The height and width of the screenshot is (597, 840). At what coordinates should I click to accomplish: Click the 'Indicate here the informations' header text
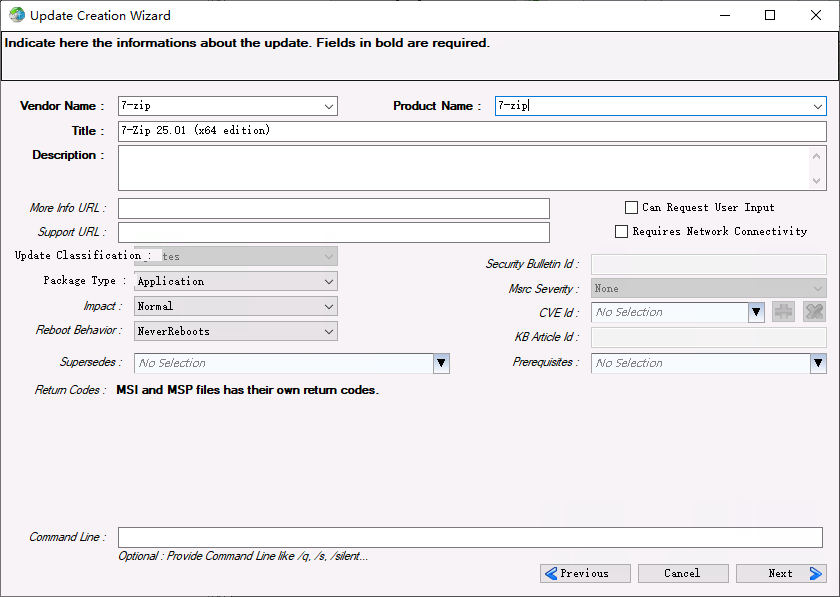[248, 43]
